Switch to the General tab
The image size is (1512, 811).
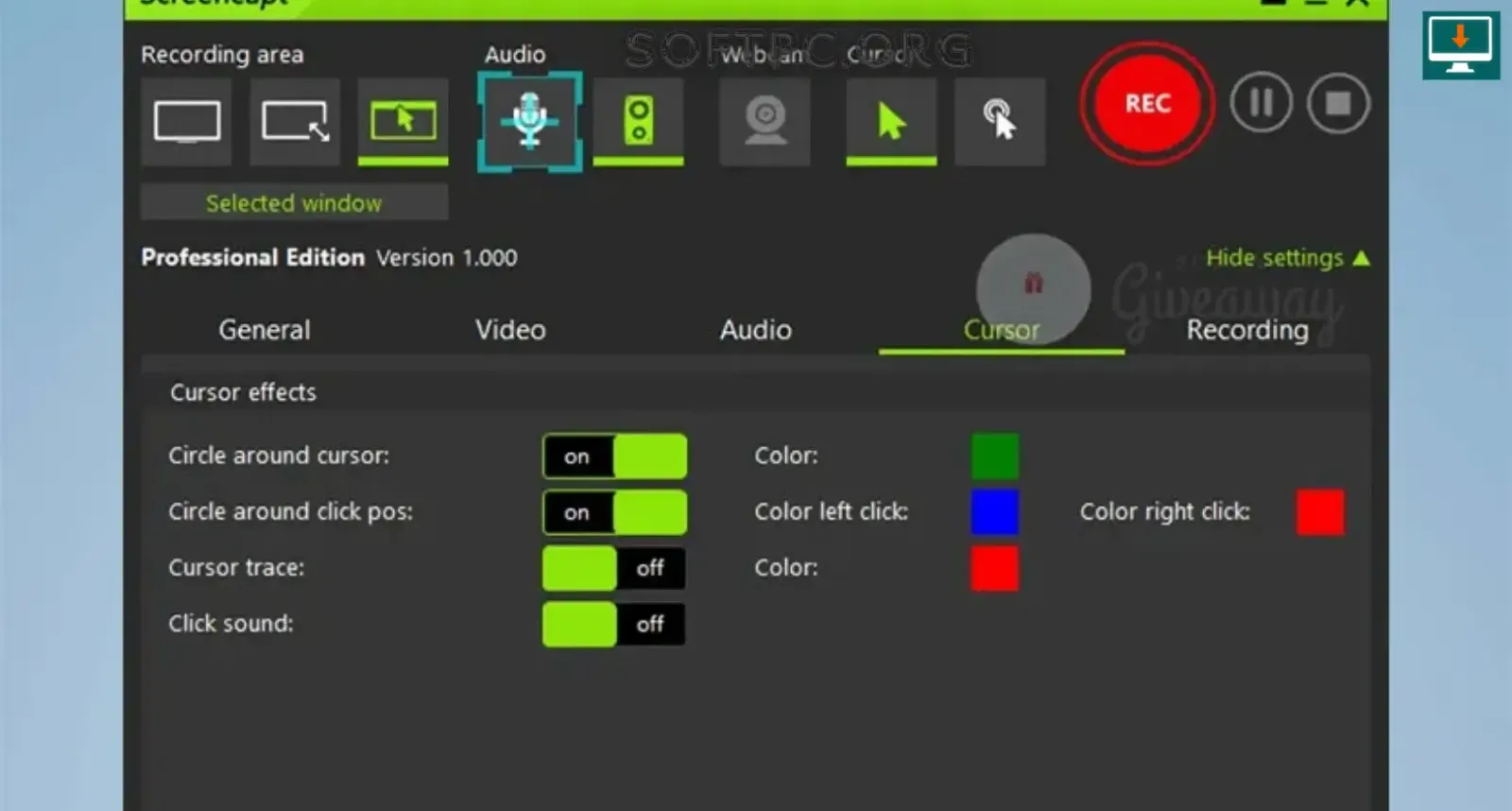265,330
